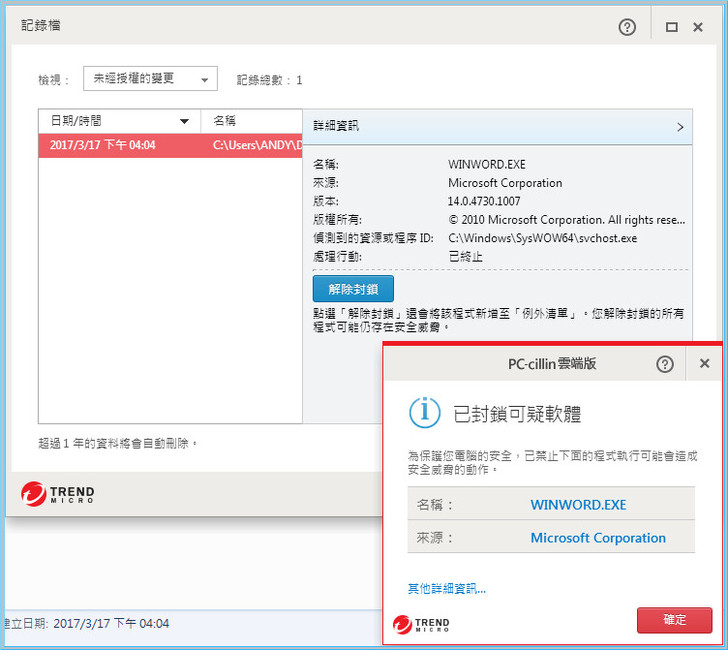The height and width of the screenshot is (650, 728).
Task: Collapse the 詳細資訊 panel with chevron
Action: pos(680,127)
